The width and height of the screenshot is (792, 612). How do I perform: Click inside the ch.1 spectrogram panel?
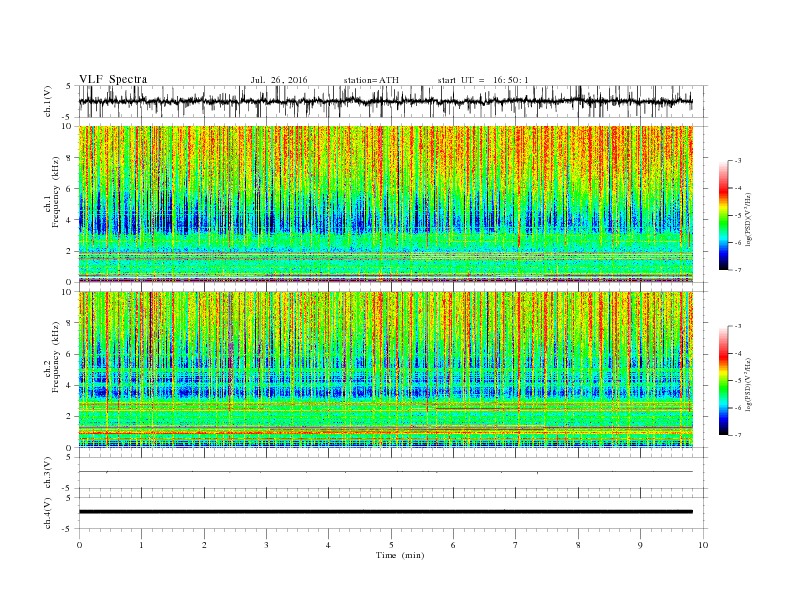point(385,204)
